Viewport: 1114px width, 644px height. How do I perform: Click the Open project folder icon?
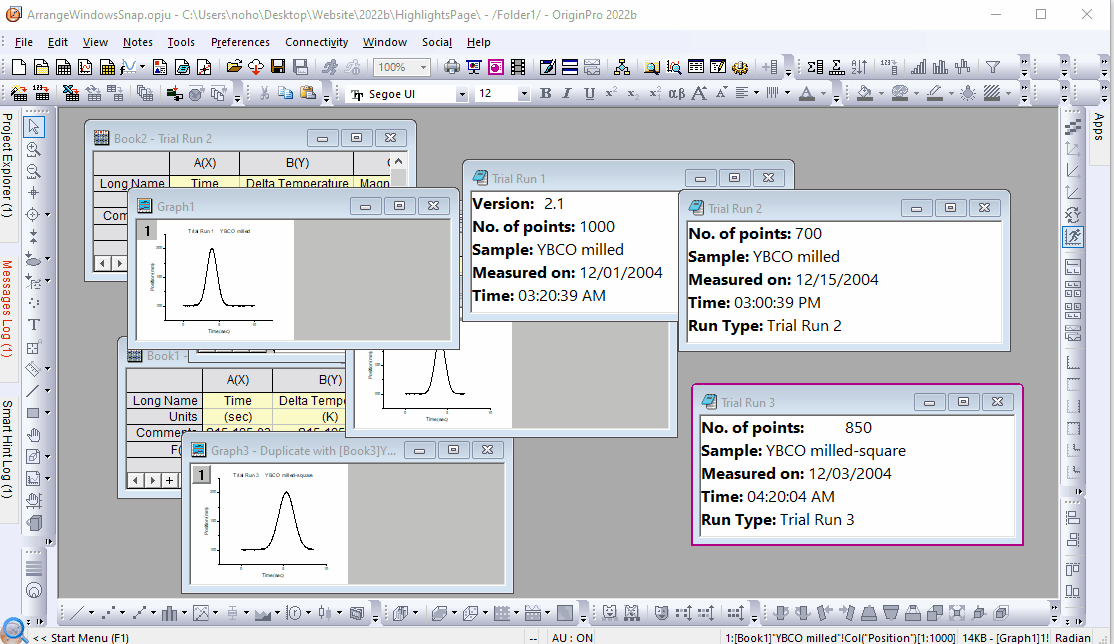coord(234,68)
